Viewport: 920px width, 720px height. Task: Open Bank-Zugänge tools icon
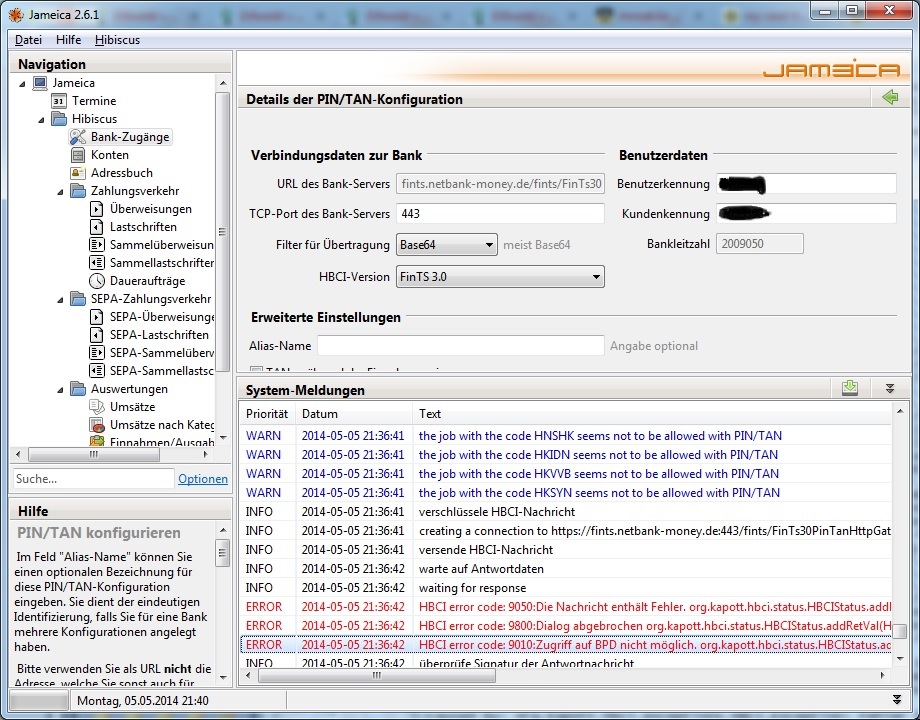[77, 137]
